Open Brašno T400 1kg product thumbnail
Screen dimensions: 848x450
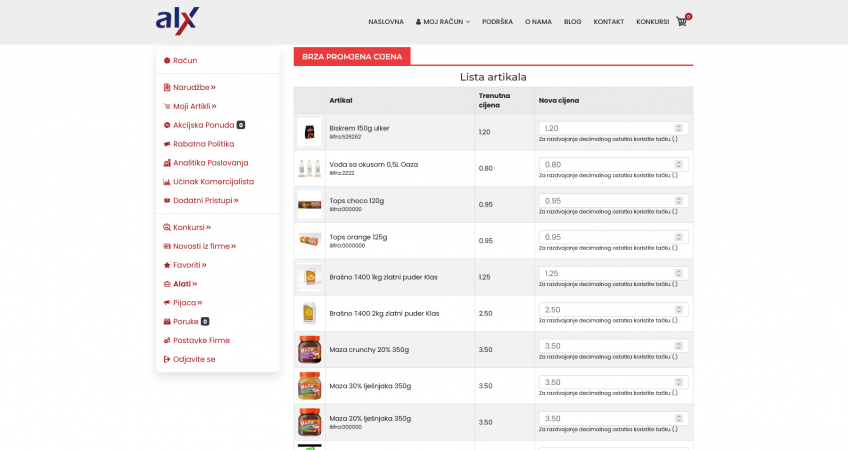(x=309, y=277)
